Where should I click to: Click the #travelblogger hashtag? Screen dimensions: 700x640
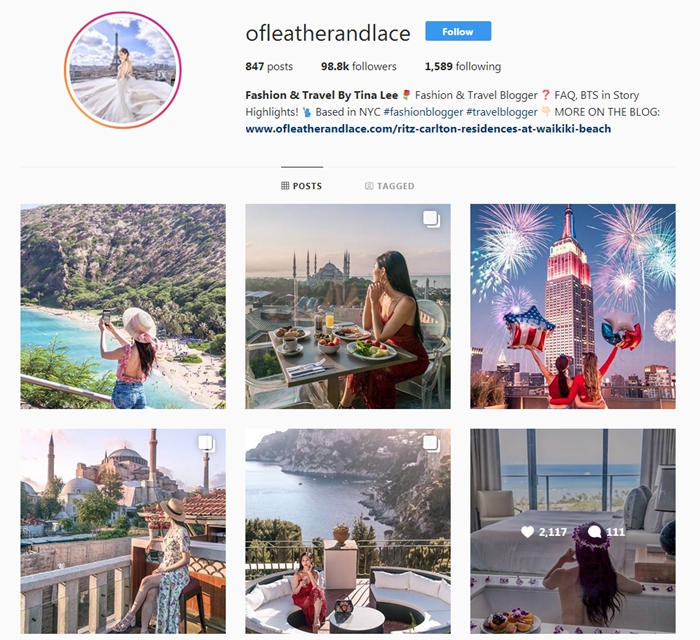pyautogui.click(x=502, y=112)
